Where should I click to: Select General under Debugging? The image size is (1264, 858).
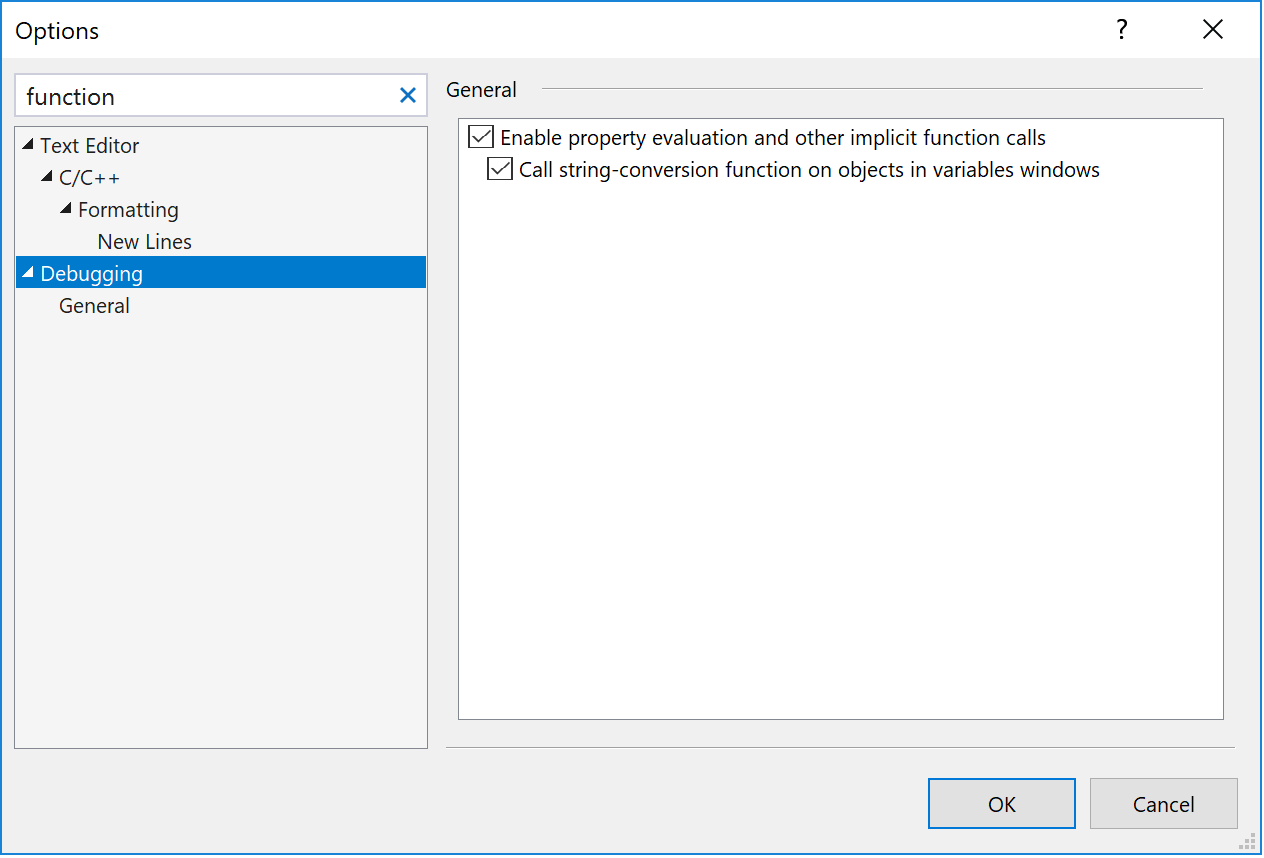[93, 305]
